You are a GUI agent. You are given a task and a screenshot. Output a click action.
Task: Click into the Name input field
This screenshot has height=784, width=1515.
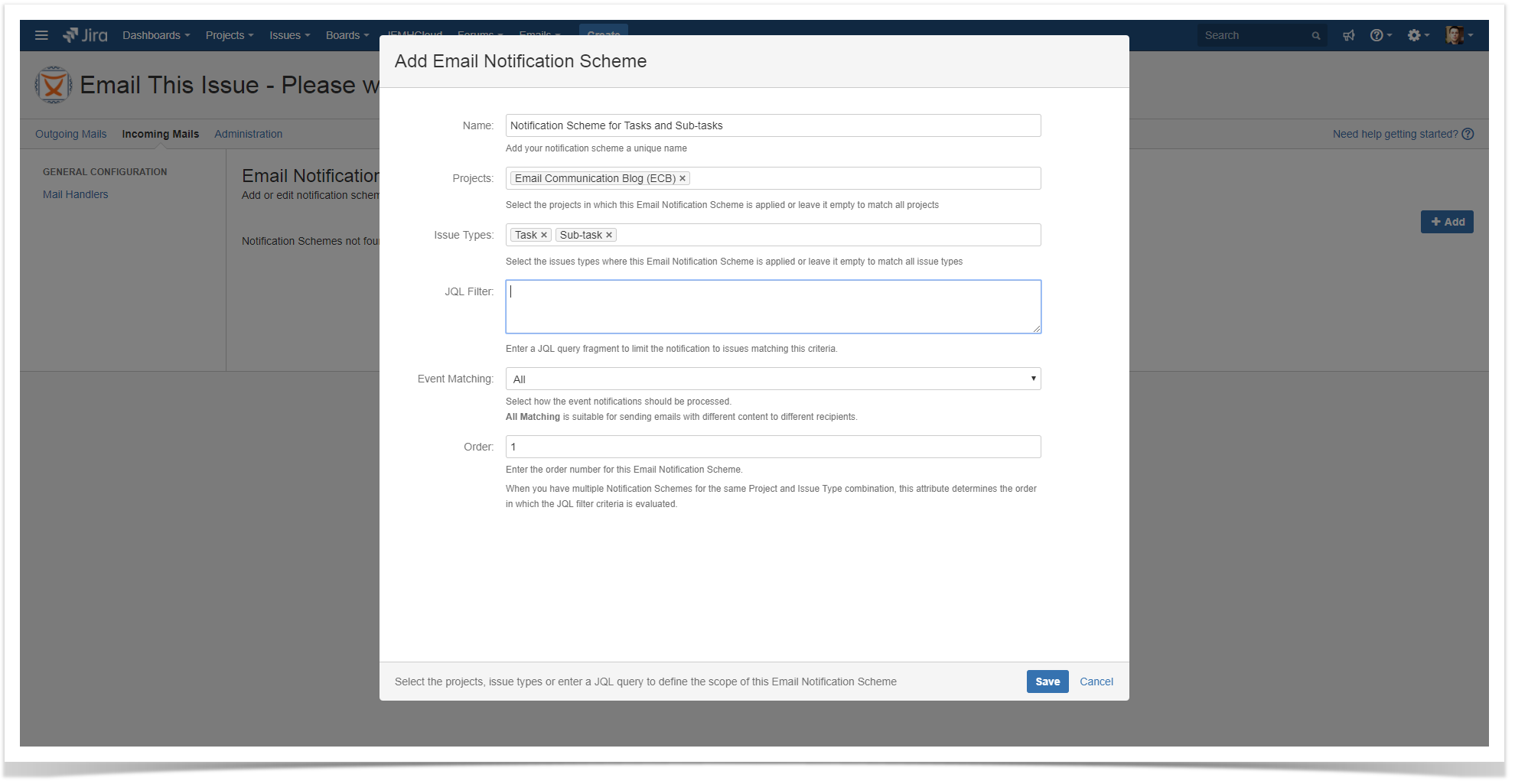(773, 125)
